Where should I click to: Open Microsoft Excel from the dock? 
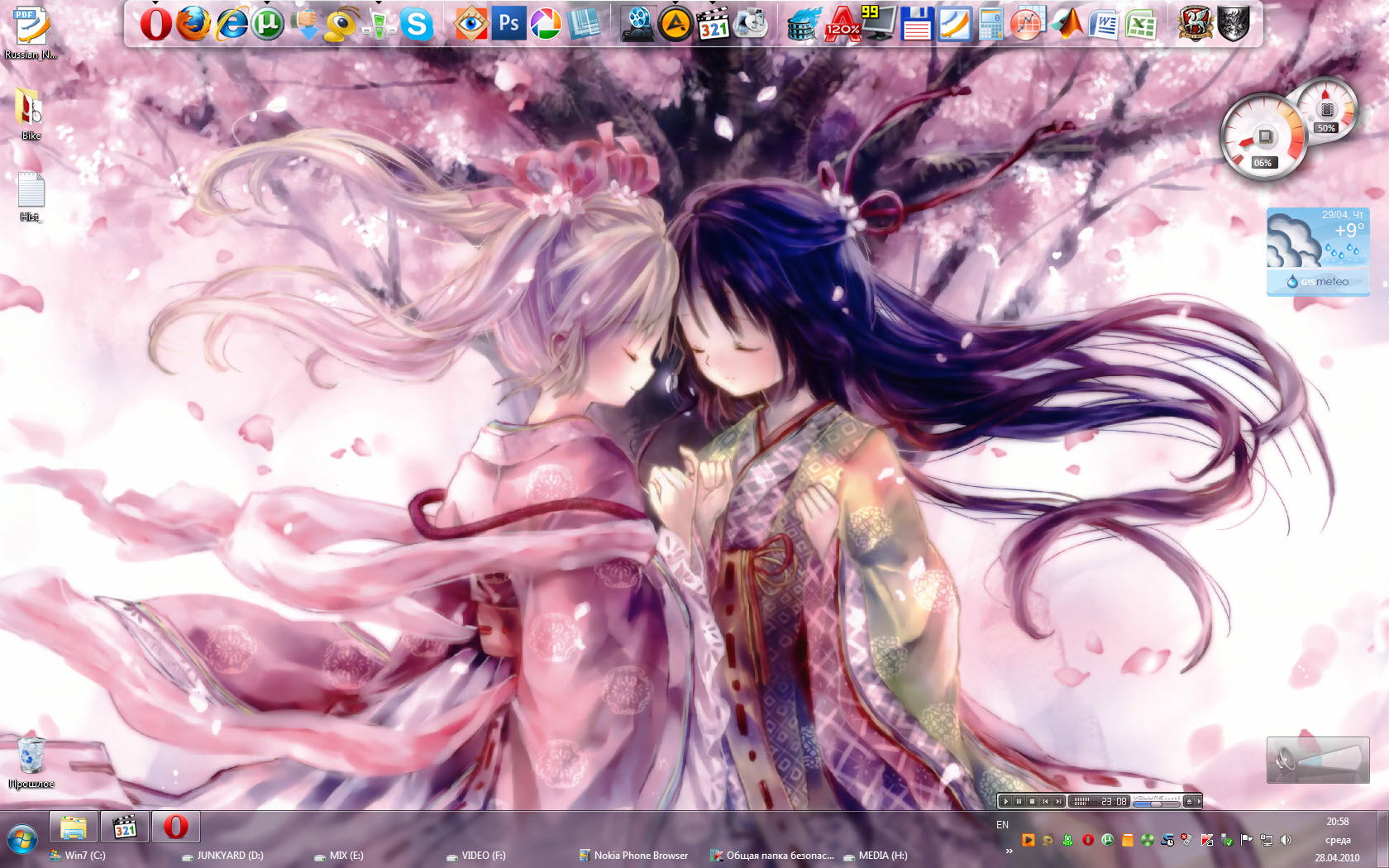tap(1141, 24)
